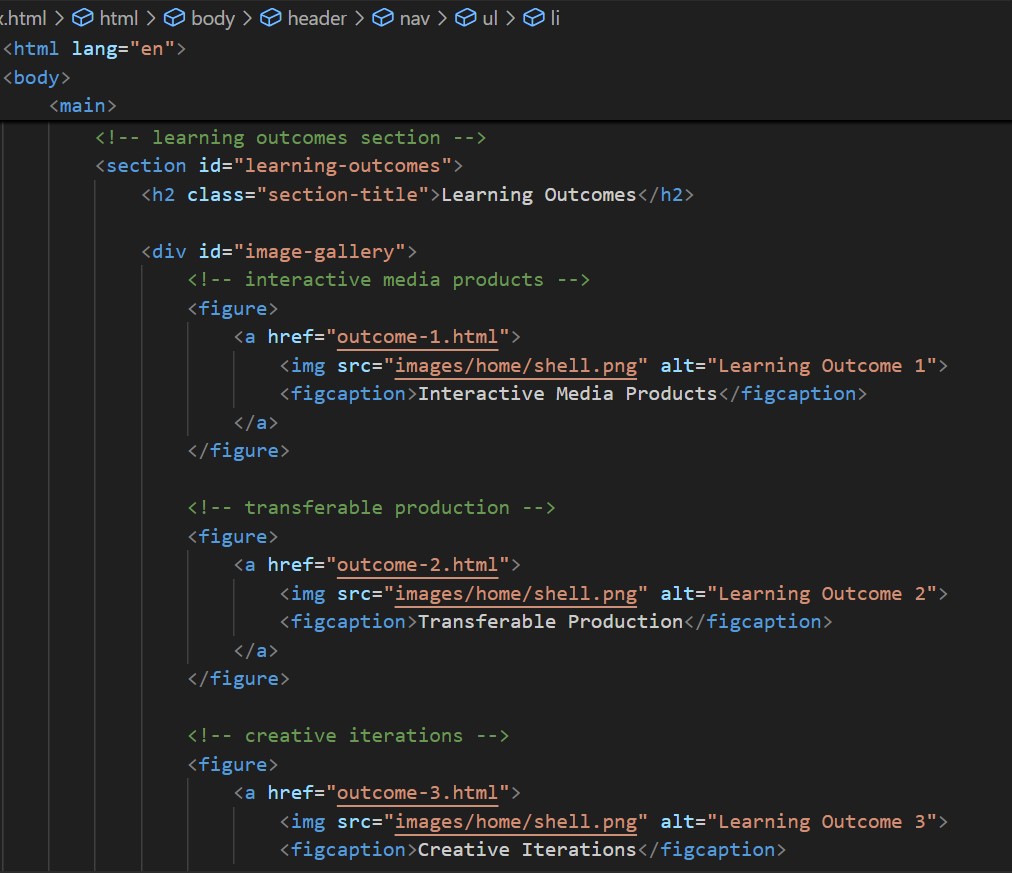Click the cube icon beside nav breadcrumb
1012x873 pixels.
(384, 18)
